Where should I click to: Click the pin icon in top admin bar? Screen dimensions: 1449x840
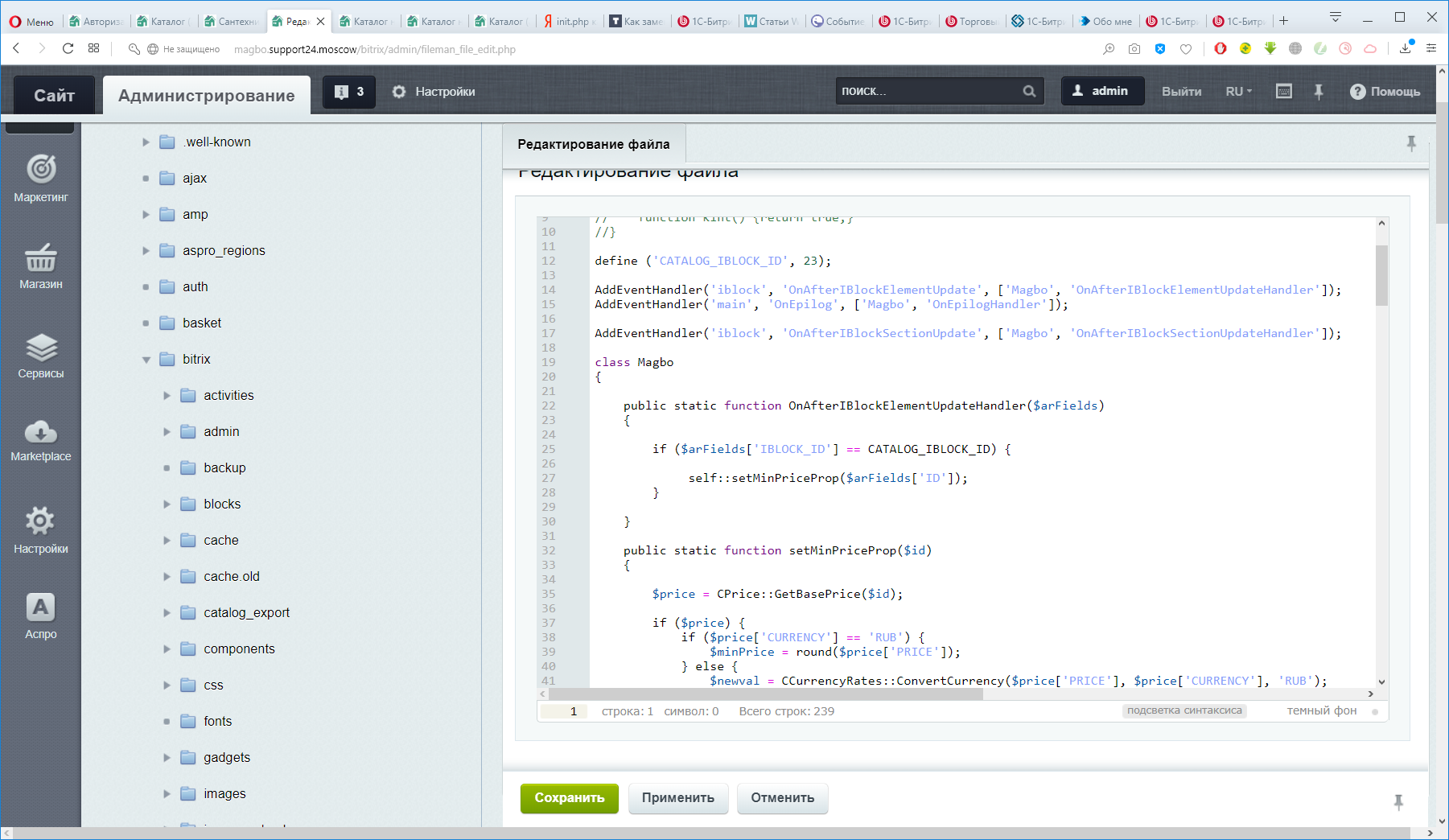click(1319, 92)
